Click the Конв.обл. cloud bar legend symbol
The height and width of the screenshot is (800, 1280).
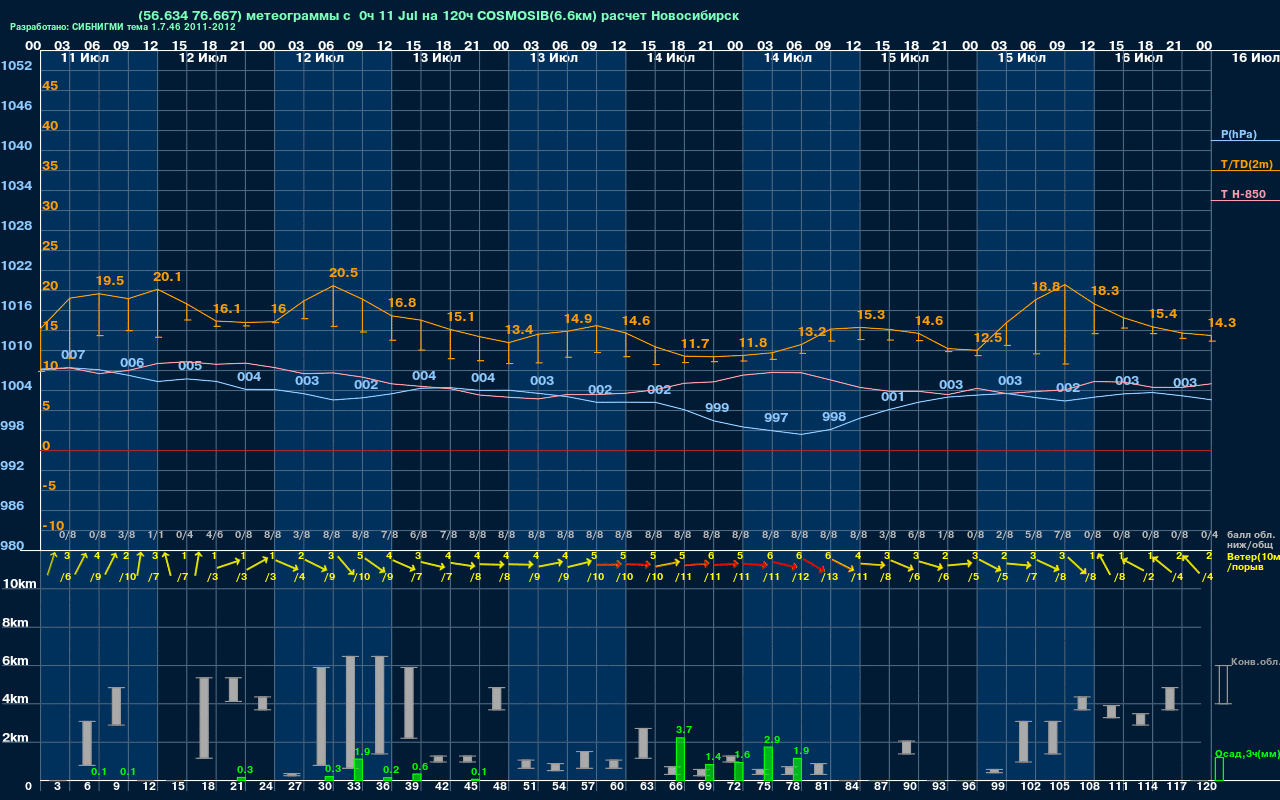(1222, 684)
